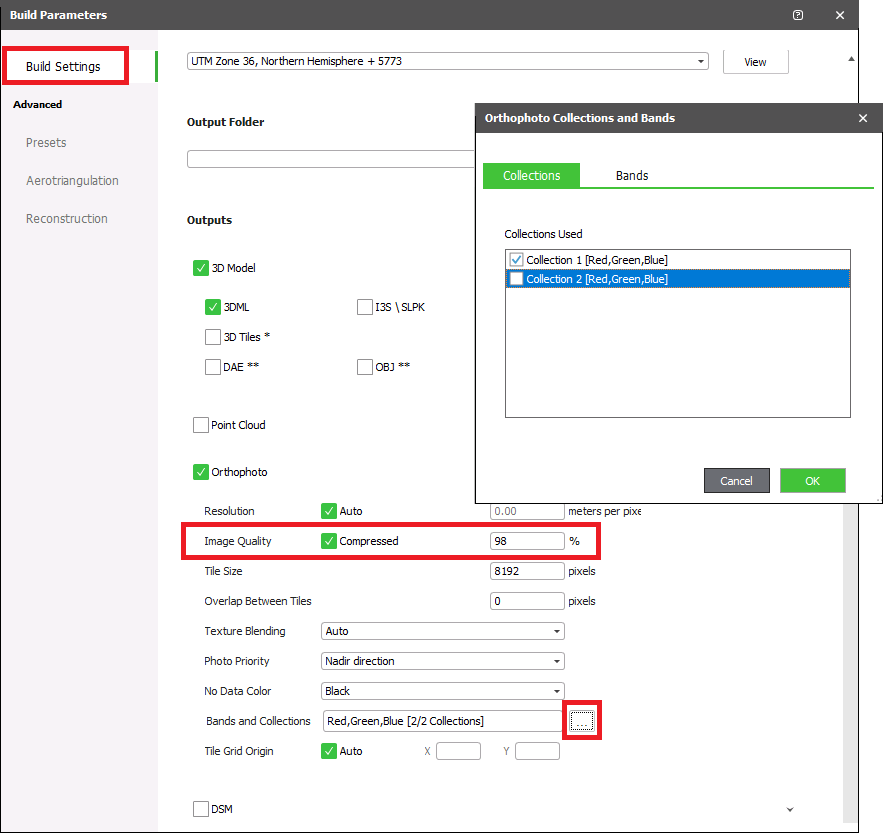This screenshot has height=833, width=892.
Task: Enable the Point Cloud output checkbox
Action: (x=201, y=425)
